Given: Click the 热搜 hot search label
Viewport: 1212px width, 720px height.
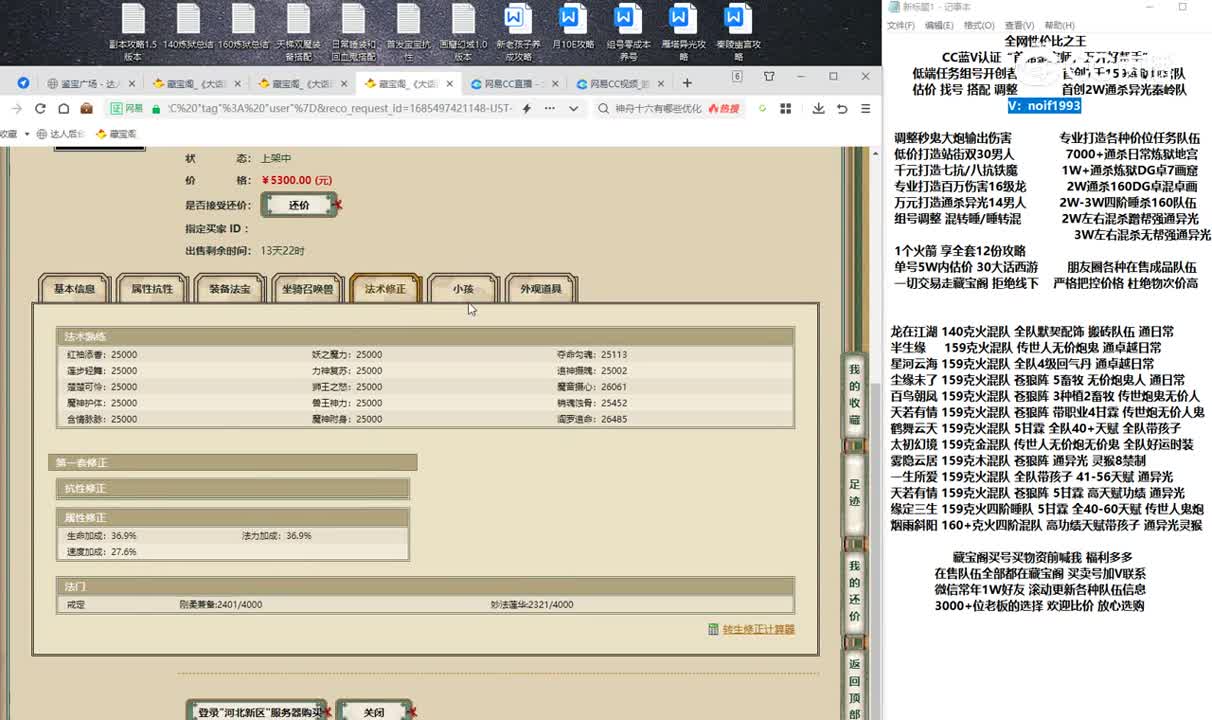Looking at the screenshot, I should [724, 108].
